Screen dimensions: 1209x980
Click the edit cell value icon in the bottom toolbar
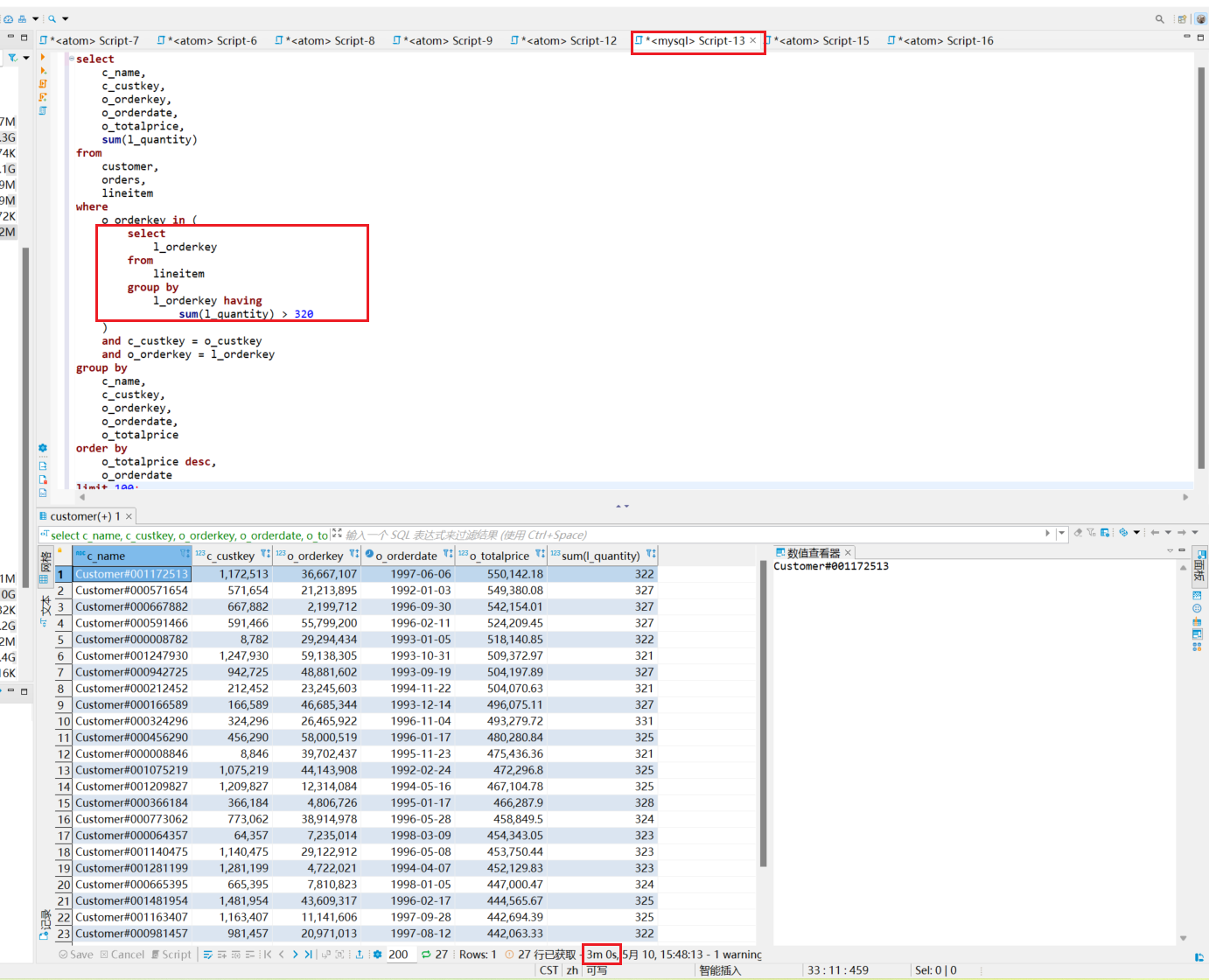(208, 955)
